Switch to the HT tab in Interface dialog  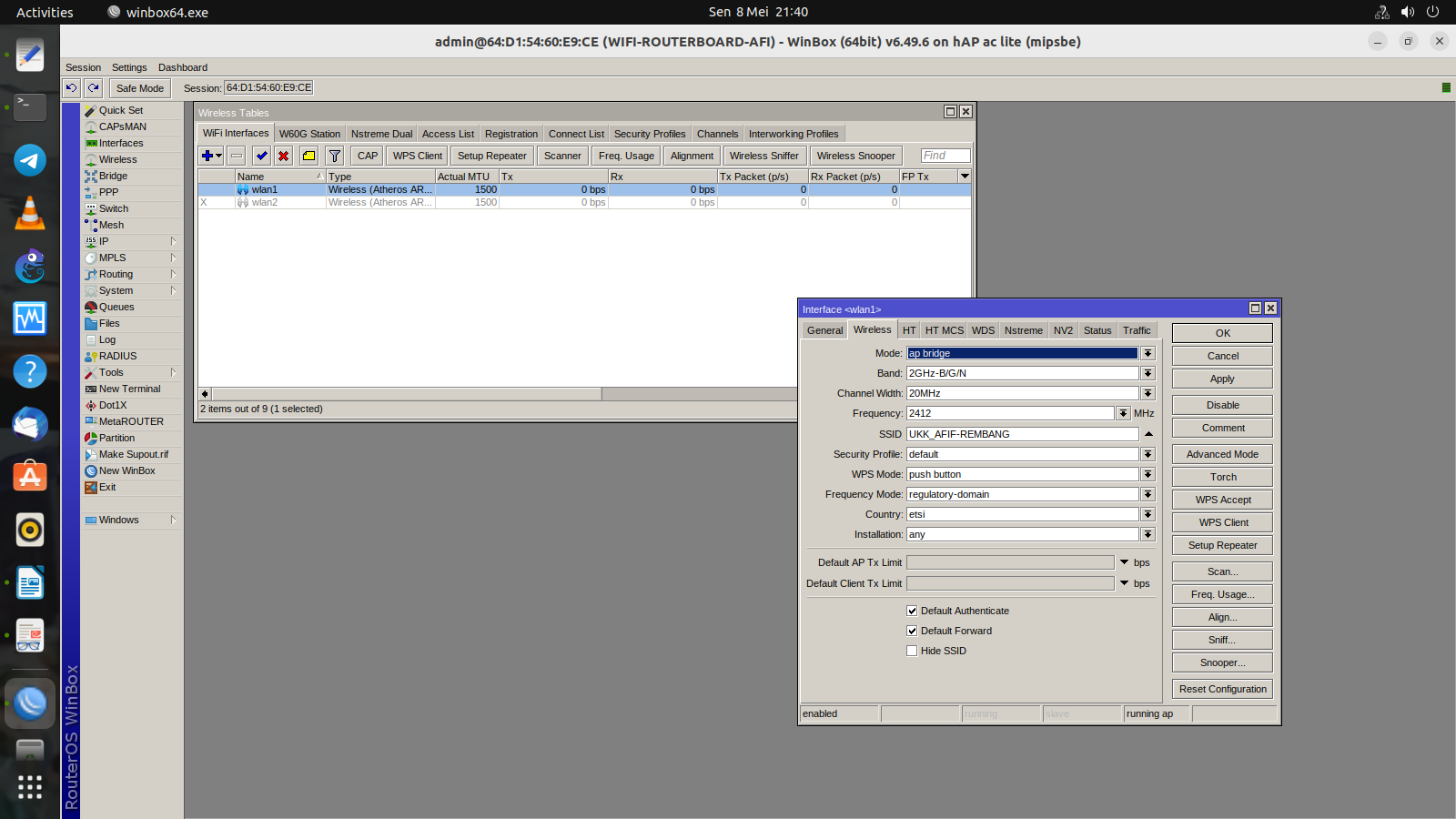tap(909, 330)
